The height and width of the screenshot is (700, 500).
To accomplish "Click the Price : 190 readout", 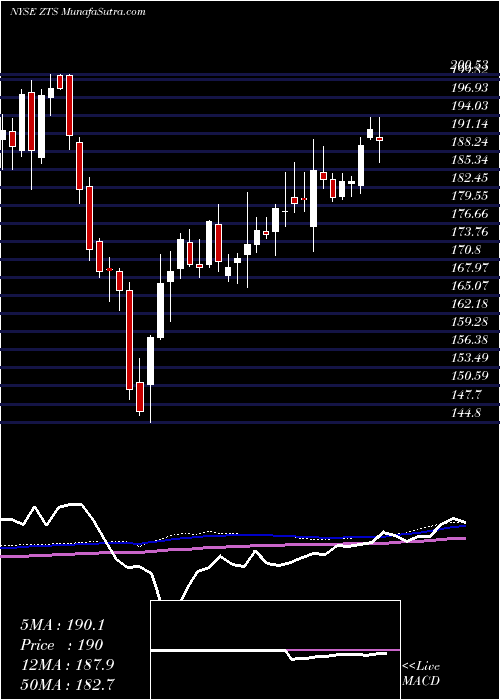I will [62, 645].
